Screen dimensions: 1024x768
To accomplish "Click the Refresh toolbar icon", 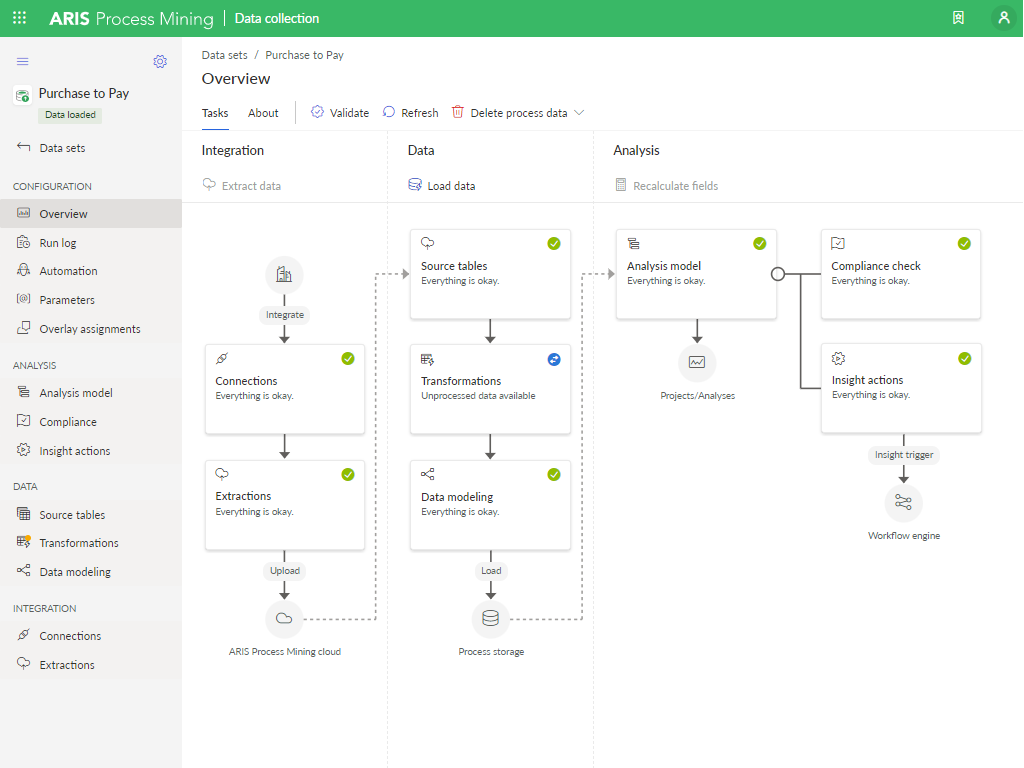I will pyautogui.click(x=389, y=112).
